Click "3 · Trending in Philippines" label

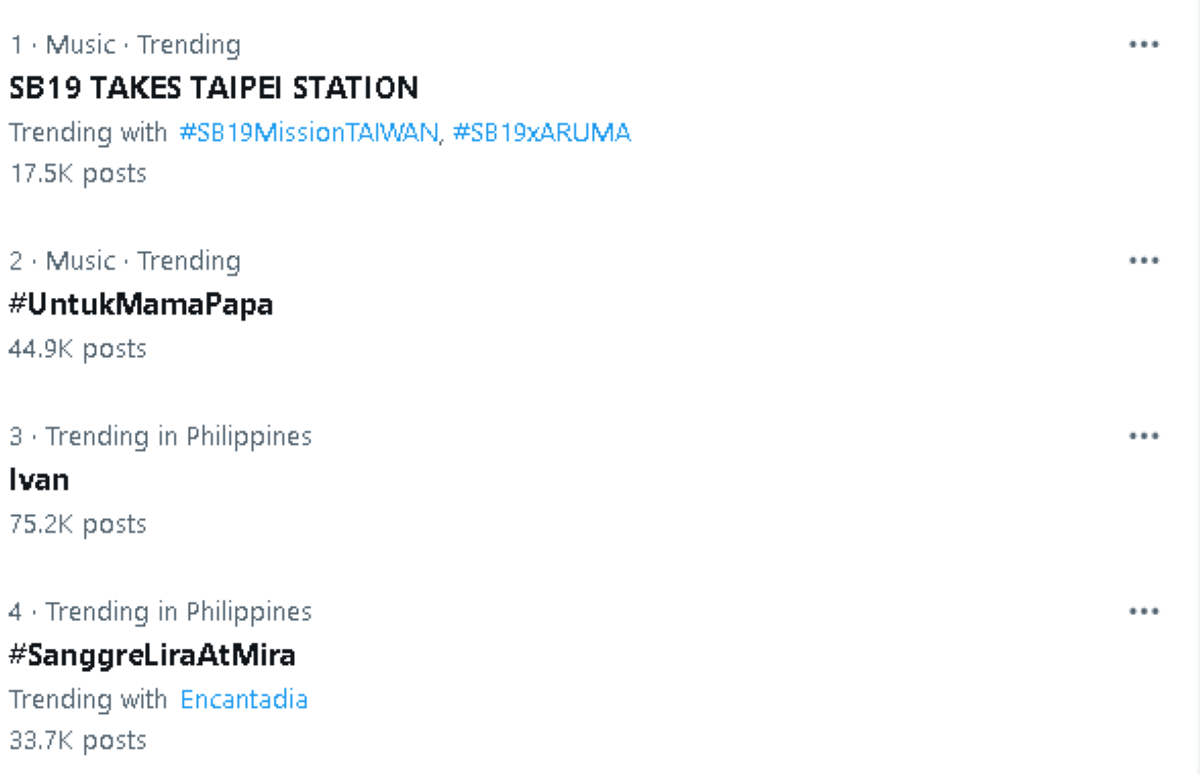(160, 437)
